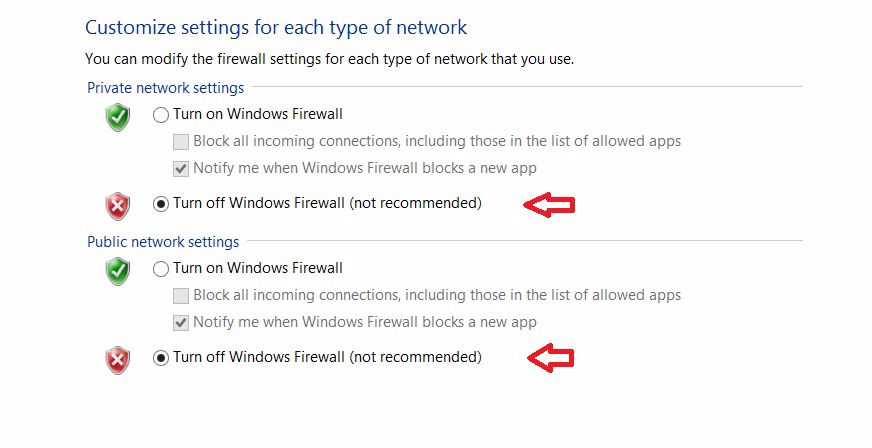This screenshot has height=448, width=872.
Task: Select the Private 'Turn off Windows Firewall' radio button
Action: pos(161,204)
